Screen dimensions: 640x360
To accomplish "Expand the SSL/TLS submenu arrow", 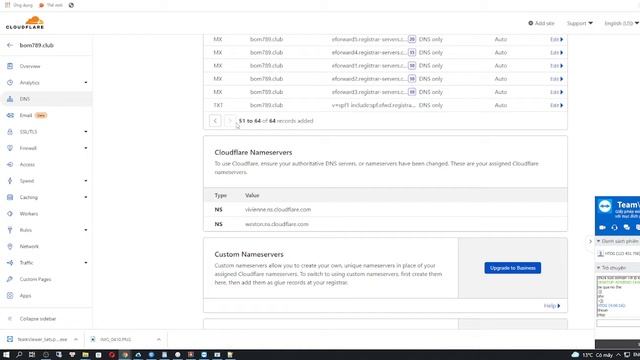I will pyautogui.click(x=86, y=131).
